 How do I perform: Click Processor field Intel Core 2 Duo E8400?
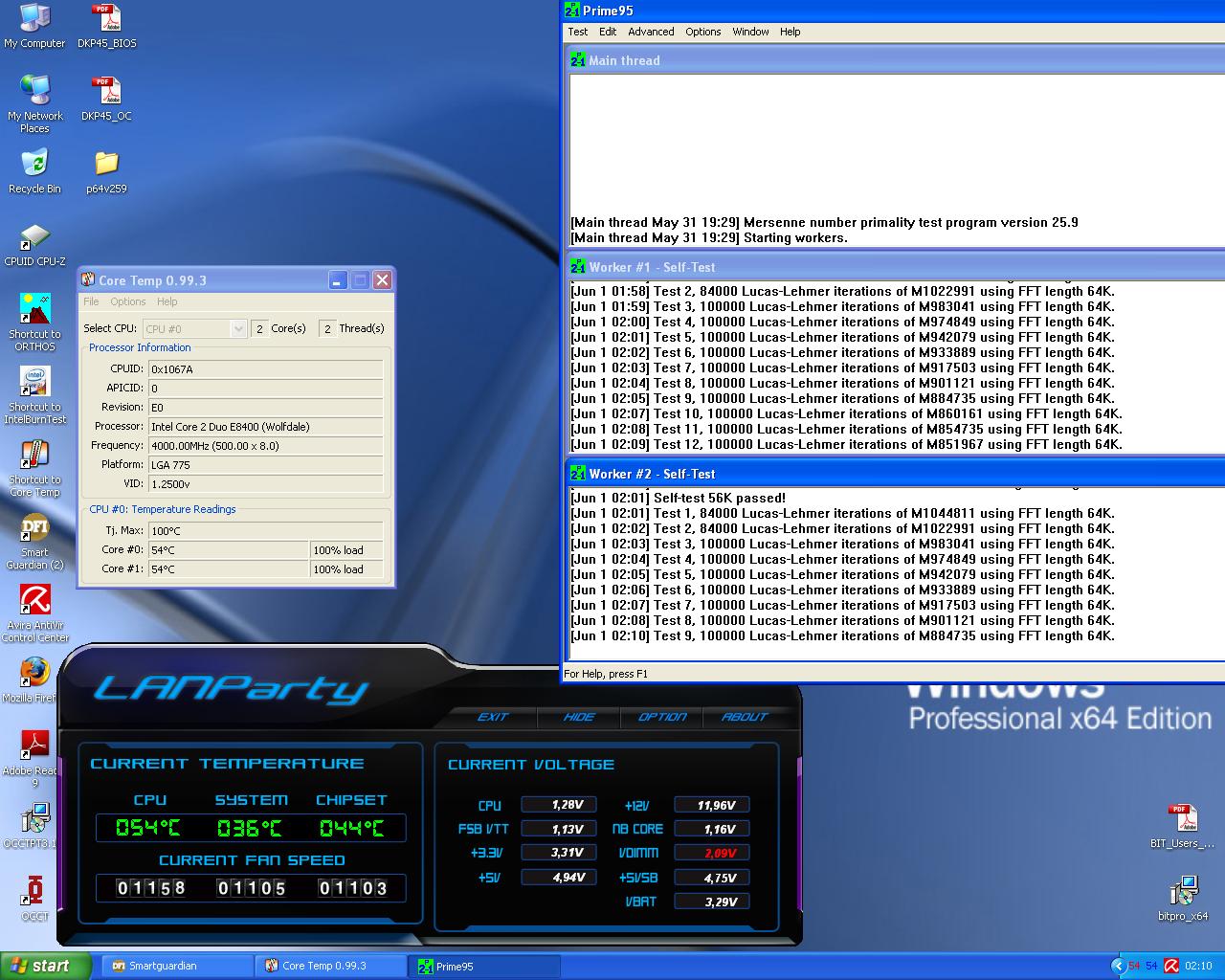265,426
